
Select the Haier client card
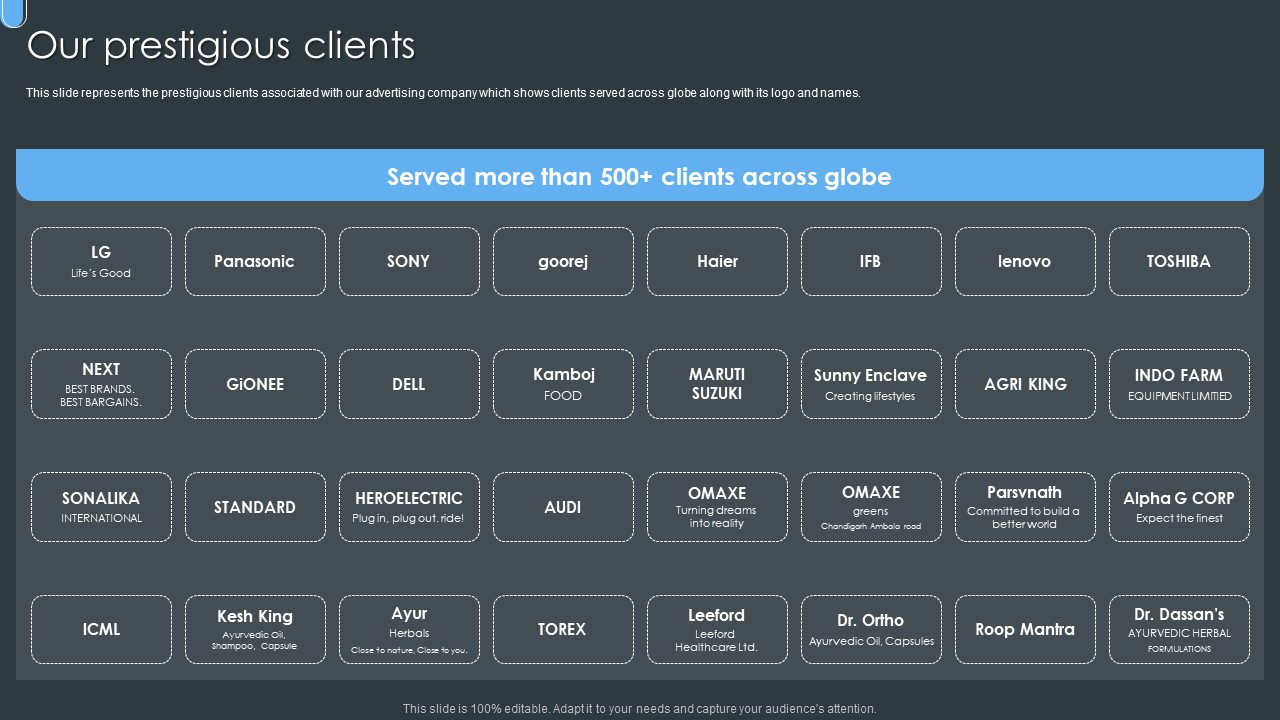tap(717, 261)
